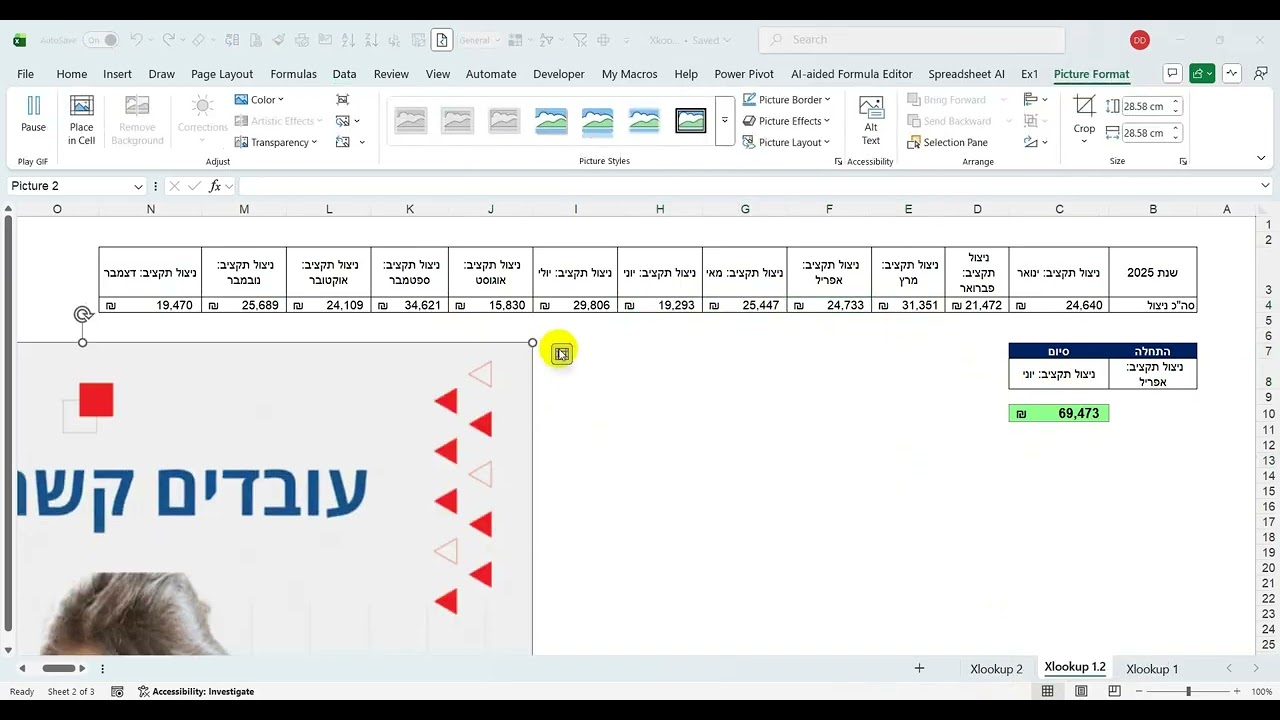Switch to Page Break Preview in status bar

pos(1114,691)
